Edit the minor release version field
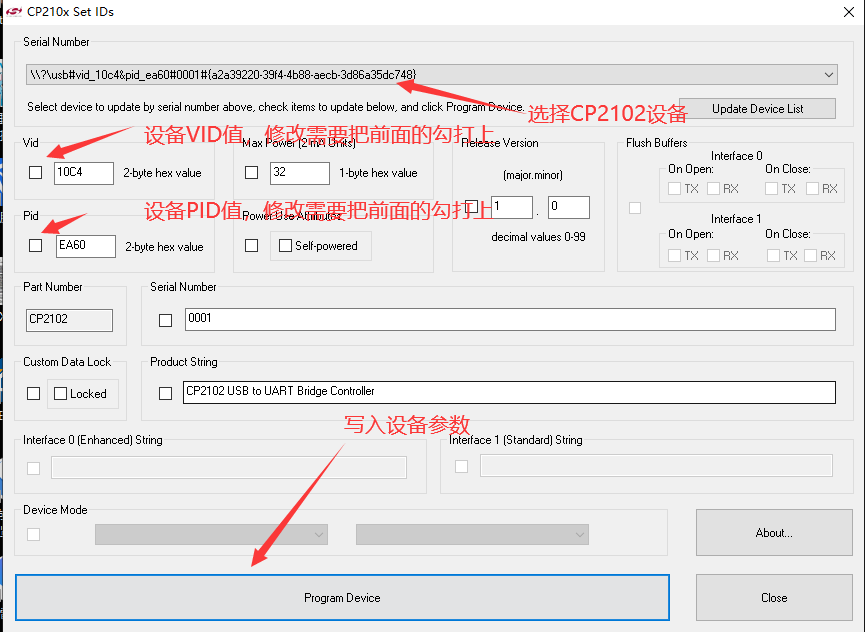The image size is (865, 632). [569, 207]
